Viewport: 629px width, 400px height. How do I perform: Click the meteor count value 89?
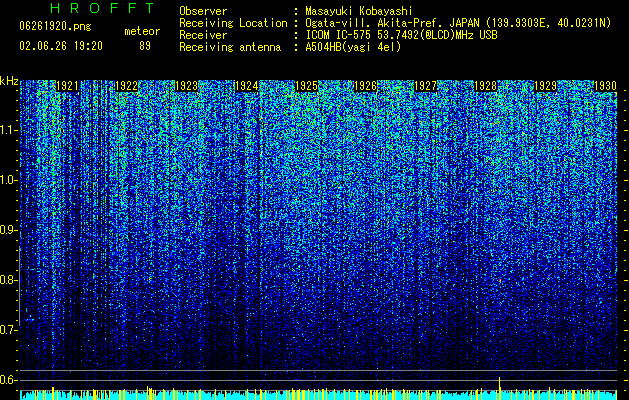145,46
